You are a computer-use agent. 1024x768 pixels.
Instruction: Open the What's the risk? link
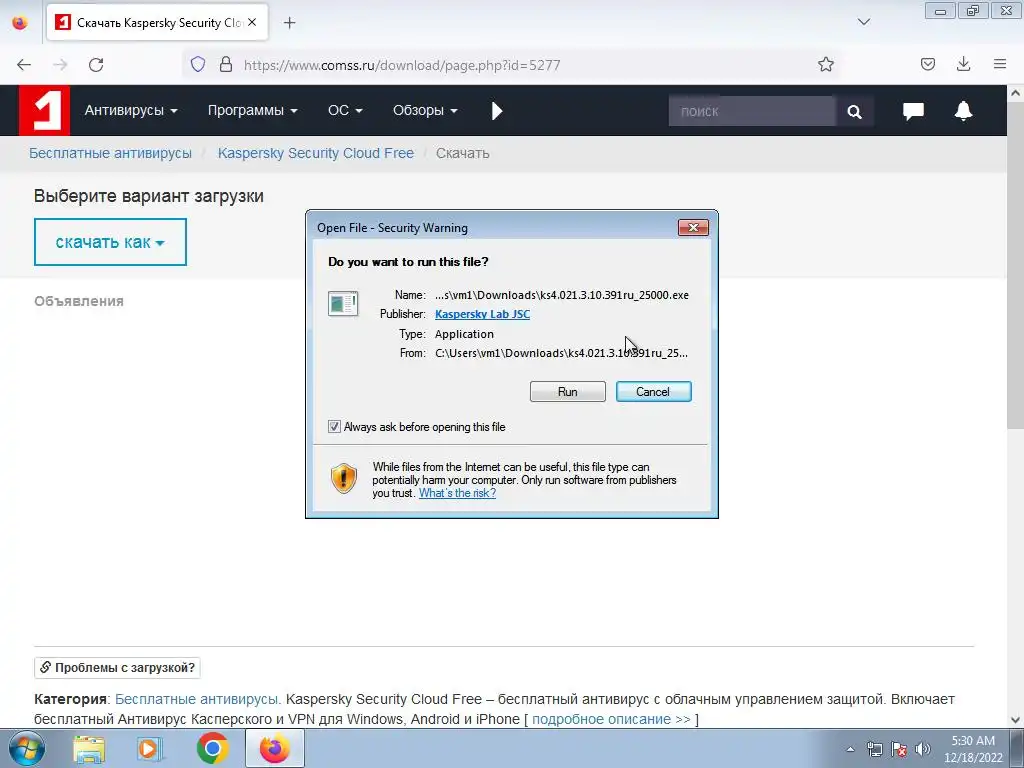coord(457,493)
